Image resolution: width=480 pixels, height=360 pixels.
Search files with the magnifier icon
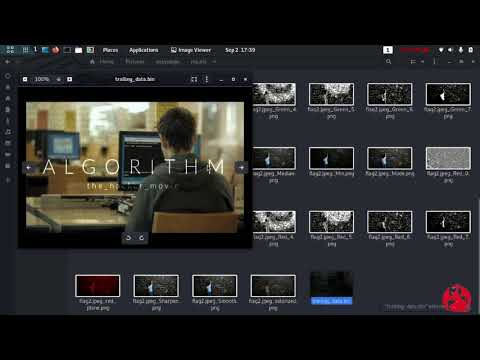coord(388,62)
